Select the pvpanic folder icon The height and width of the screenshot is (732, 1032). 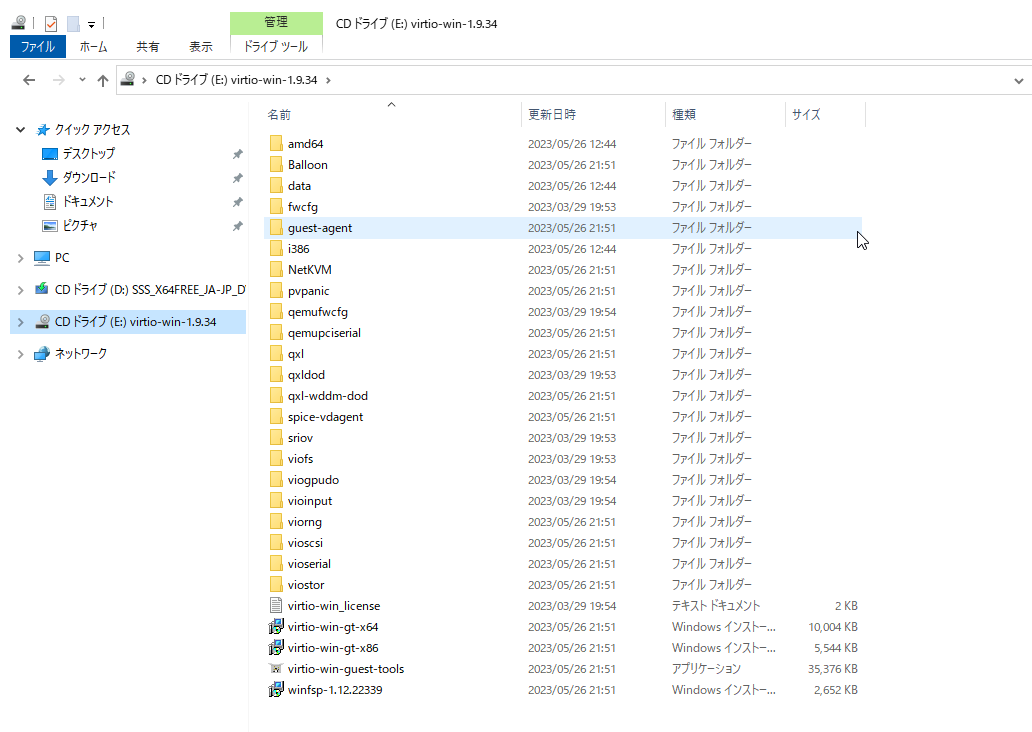coord(276,291)
